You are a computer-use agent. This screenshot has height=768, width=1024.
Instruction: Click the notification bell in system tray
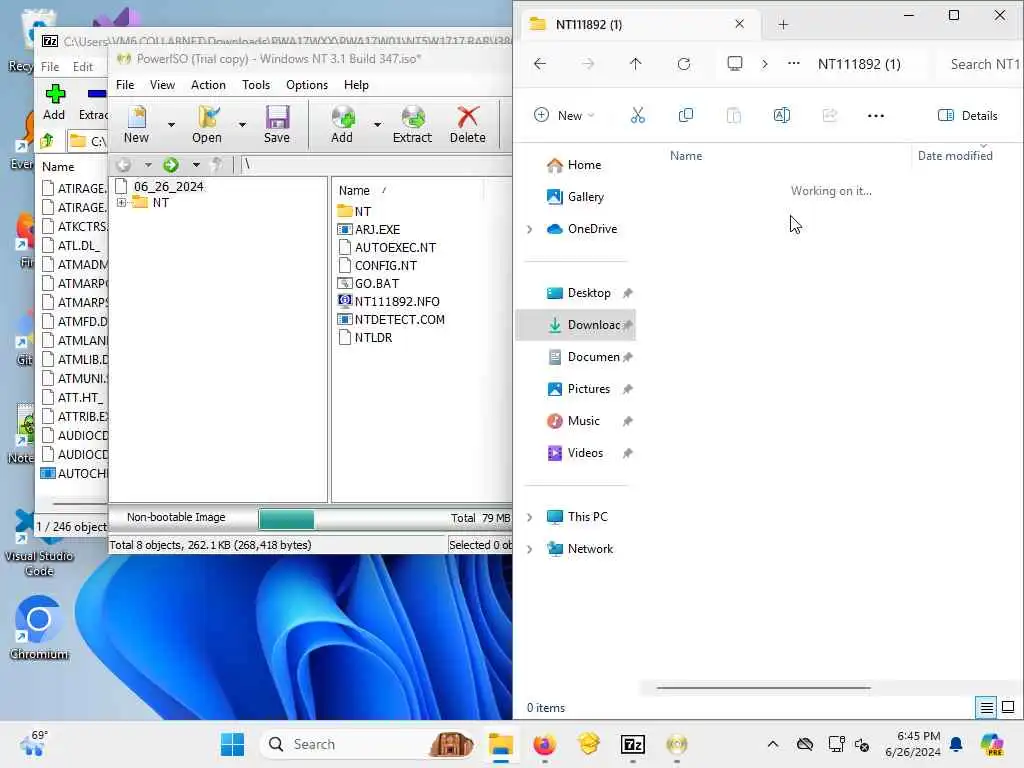tap(956, 744)
